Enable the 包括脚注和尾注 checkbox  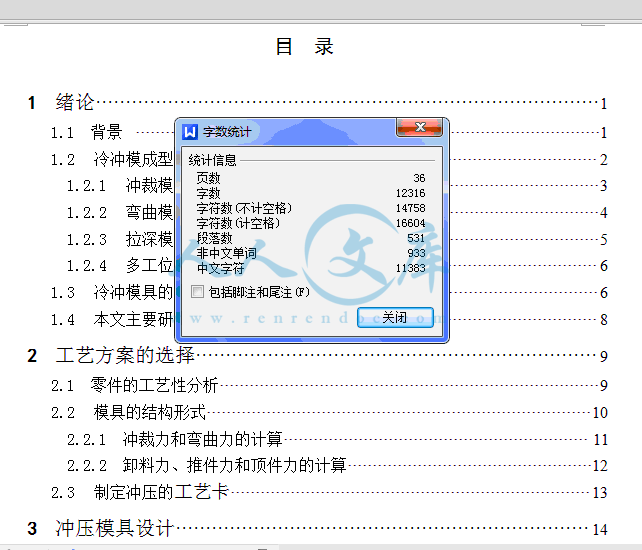pyautogui.click(x=197, y=292)
